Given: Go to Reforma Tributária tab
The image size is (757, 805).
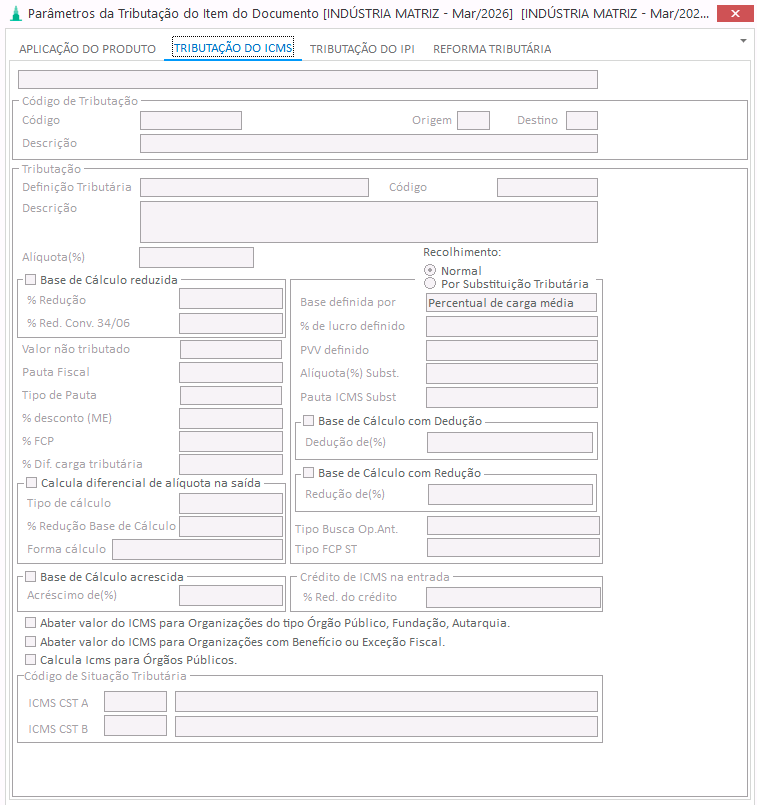Looking at the screenshot, I should (x=492, y=49).
